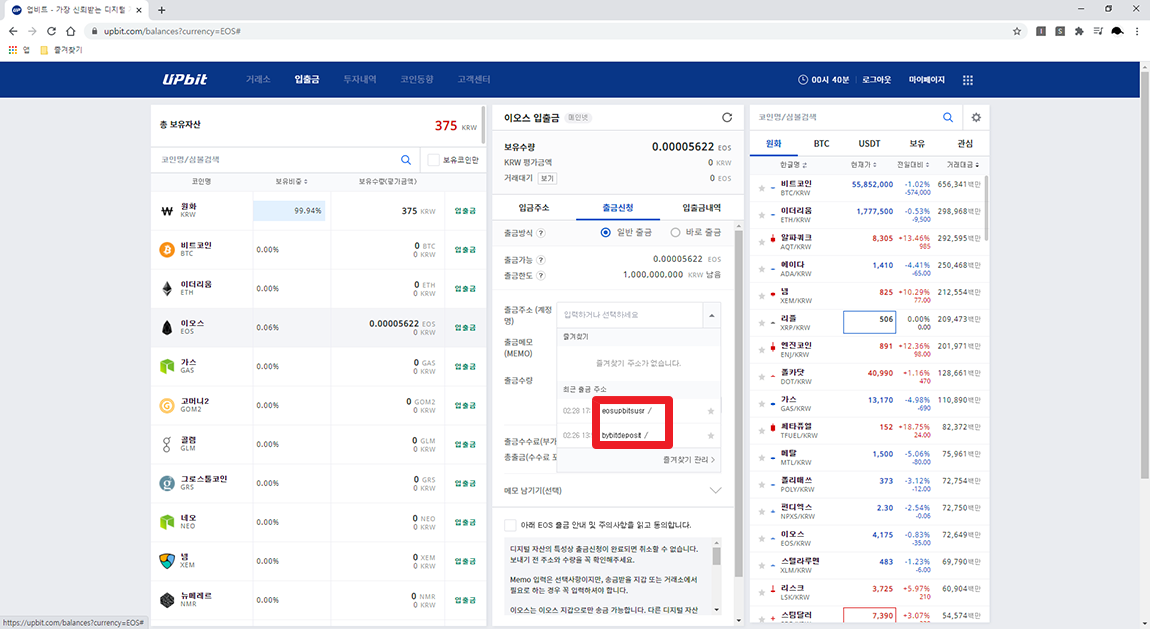The width and height of the screenshot is (1150, 629).
Task: Open market list settings gear
Action: pyautogui.click(x=976, y=117)
